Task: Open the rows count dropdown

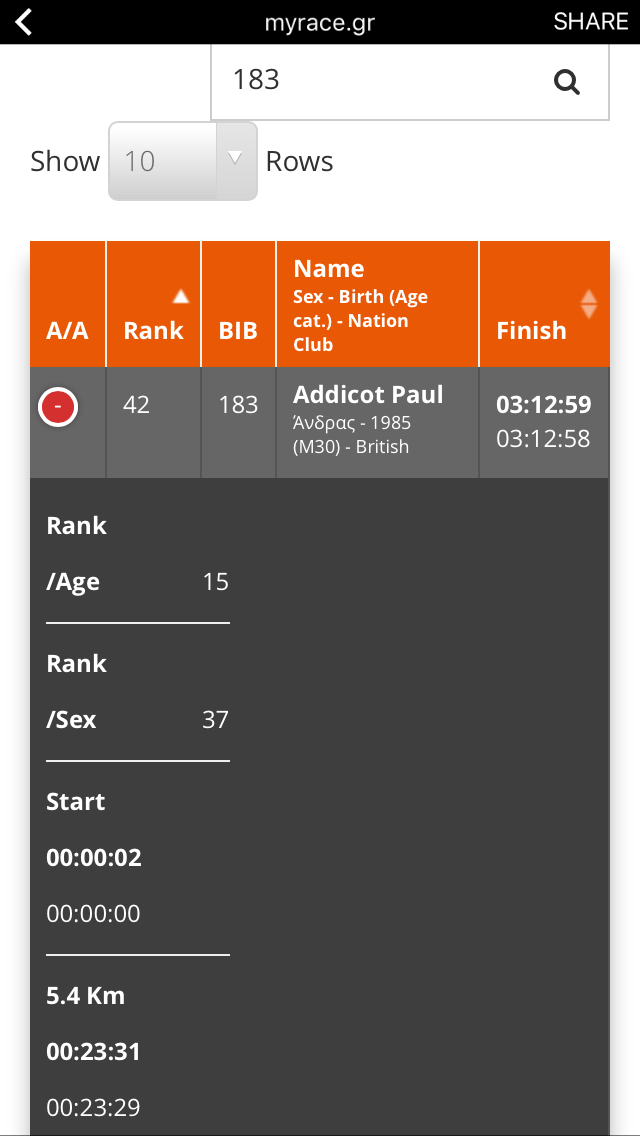Action: pos(182,161)
